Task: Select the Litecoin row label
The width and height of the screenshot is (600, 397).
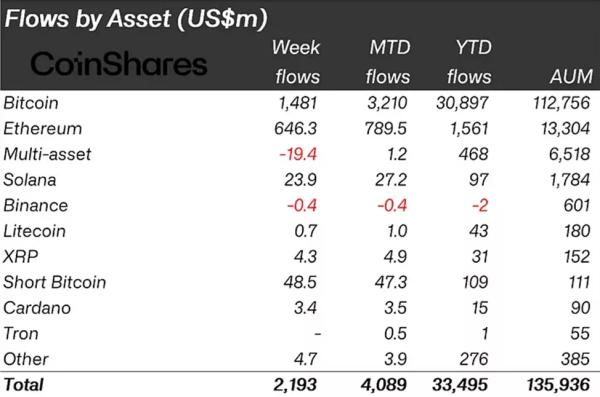Action: click(x=34, y=231)
